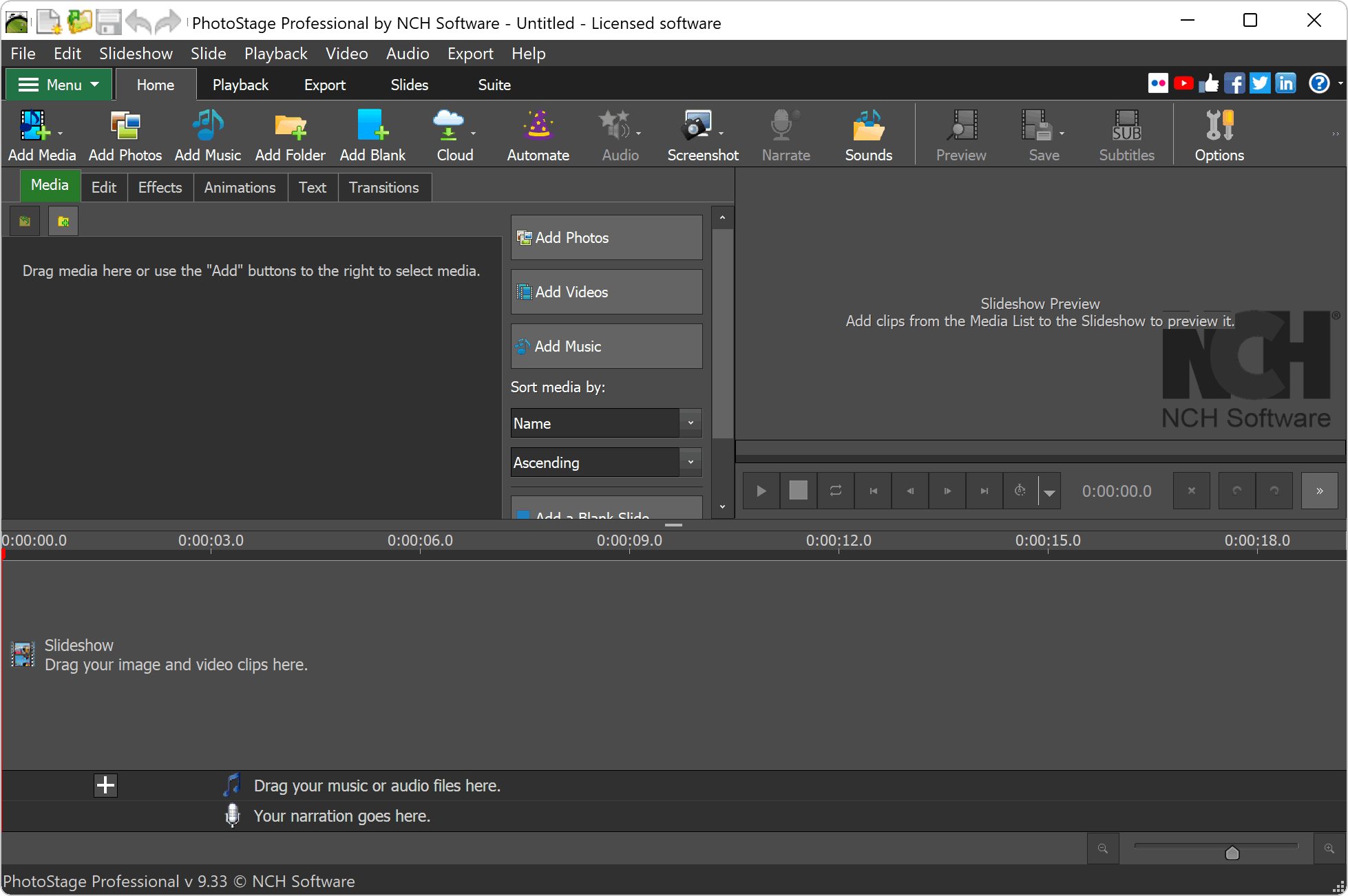Click the play button in preview
Viewport: 1348px width, 896px height.
(761, 491)
